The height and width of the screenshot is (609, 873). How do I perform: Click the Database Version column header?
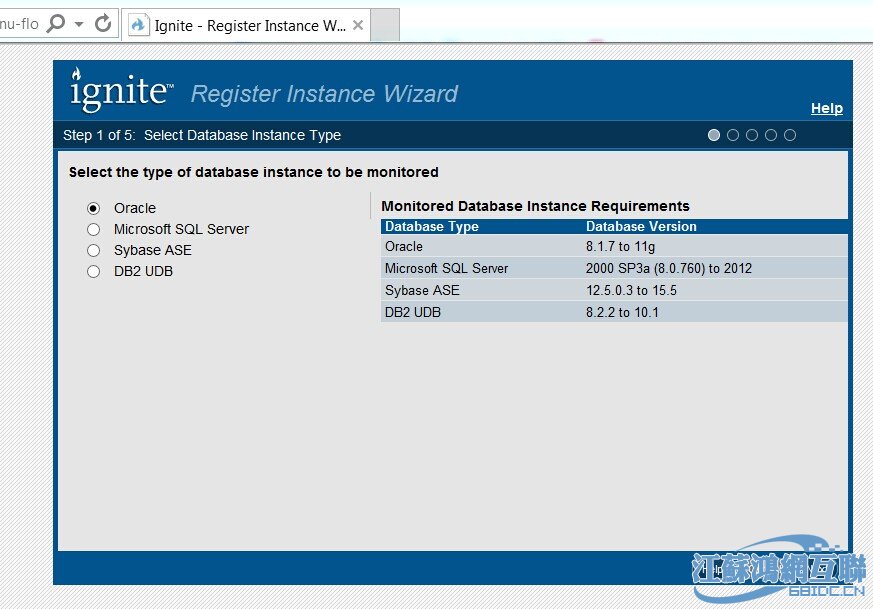(641, 227)
